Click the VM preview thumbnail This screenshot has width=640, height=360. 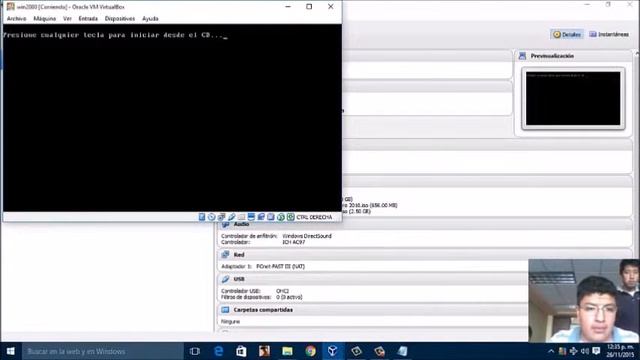coord(573,98)
